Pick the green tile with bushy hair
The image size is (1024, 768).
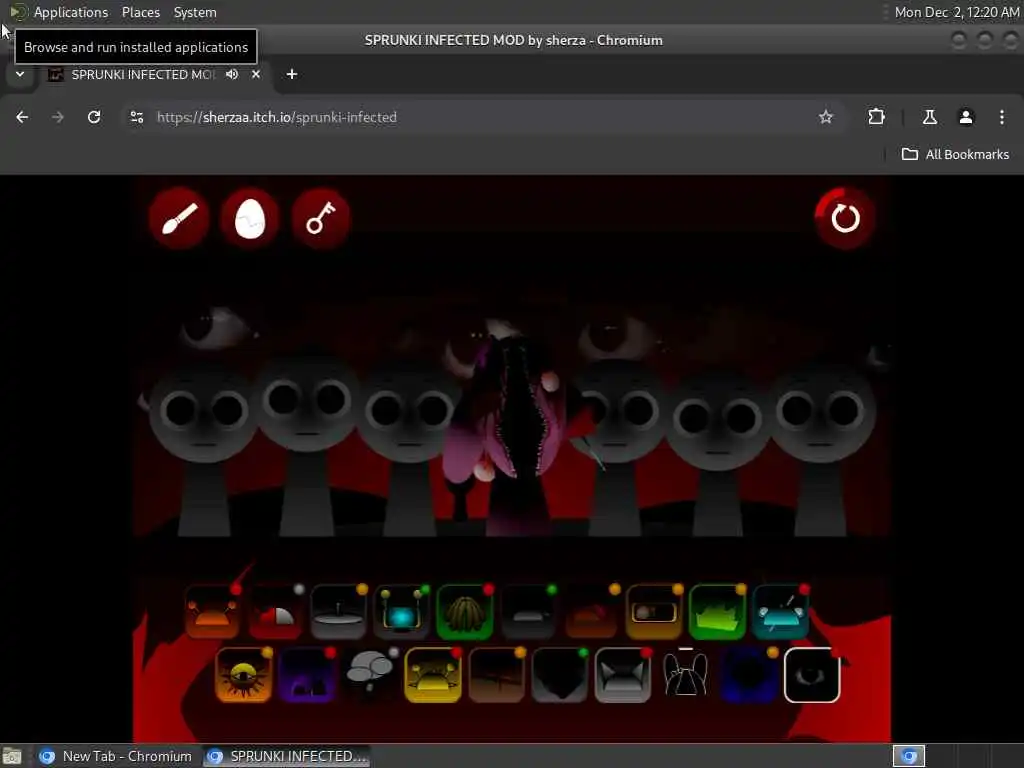[x=464, y=612]
